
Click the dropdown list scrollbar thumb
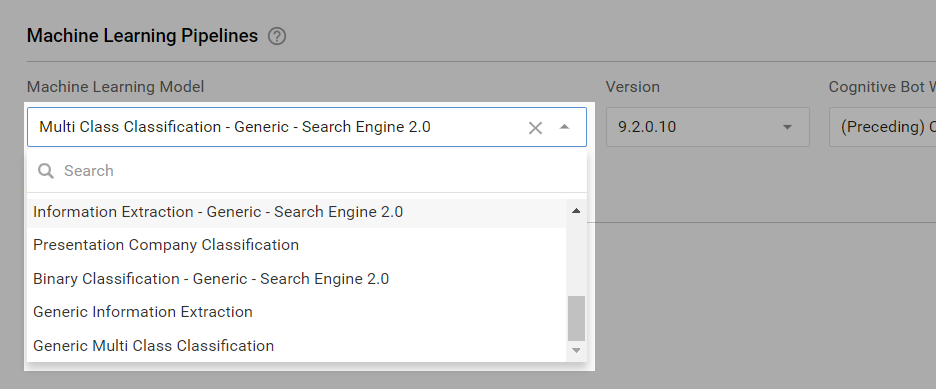click(576, 318)
